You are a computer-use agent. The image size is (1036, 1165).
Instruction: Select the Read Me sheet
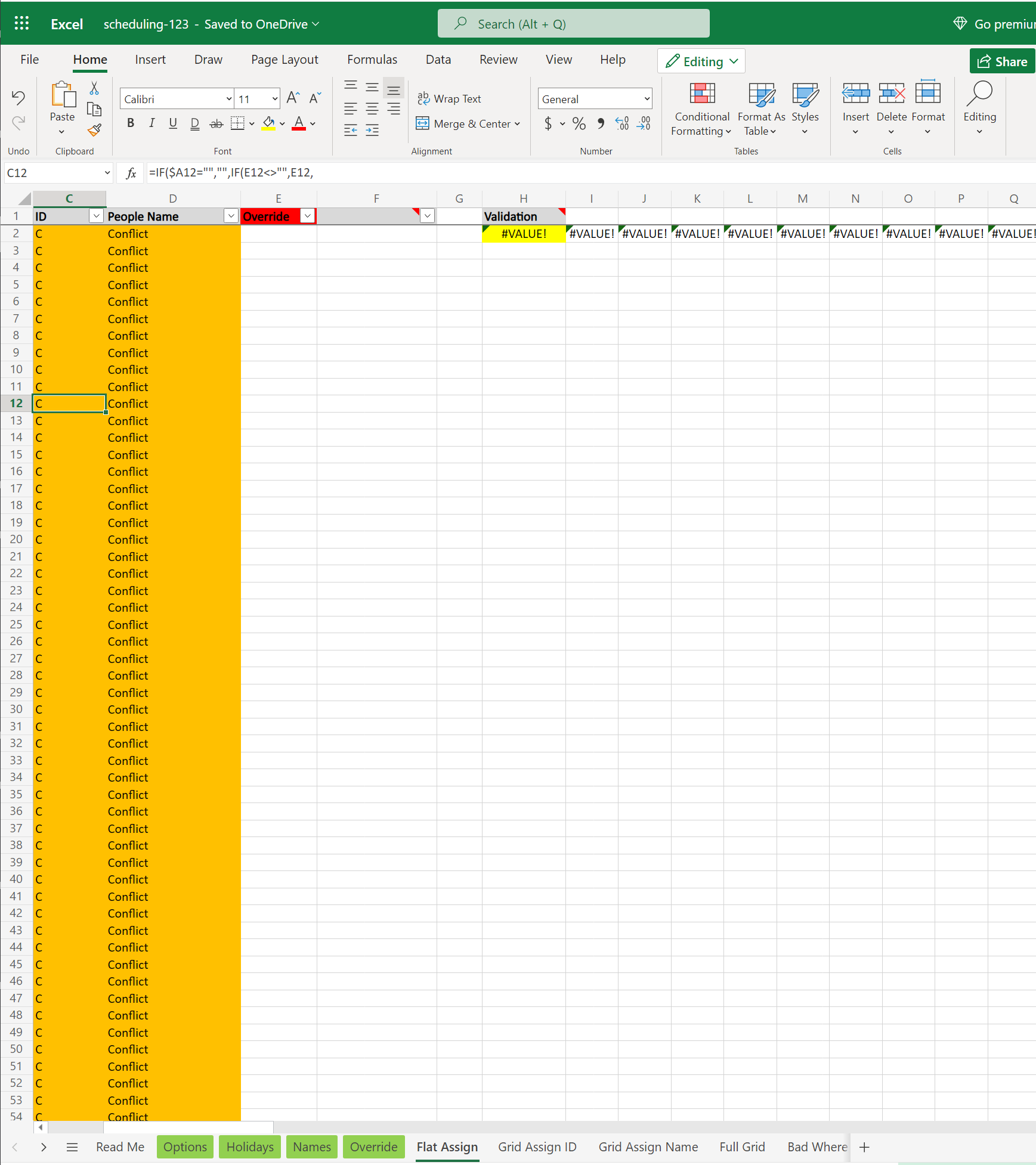pyautogui.click(x=120, y=1147)
